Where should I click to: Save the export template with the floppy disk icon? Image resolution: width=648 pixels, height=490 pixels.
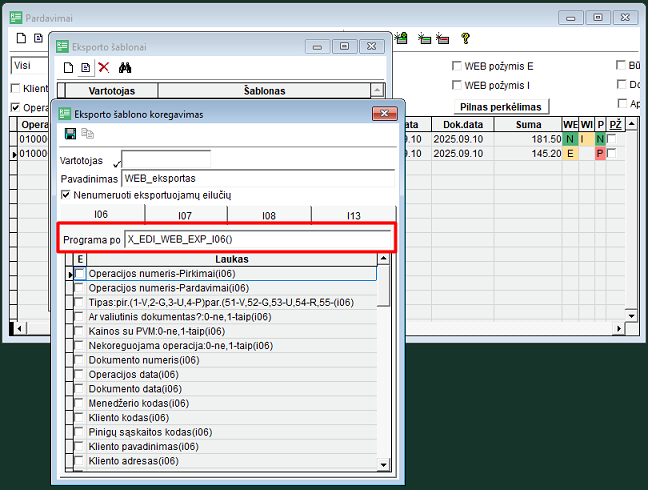click(x=70, y=133)
